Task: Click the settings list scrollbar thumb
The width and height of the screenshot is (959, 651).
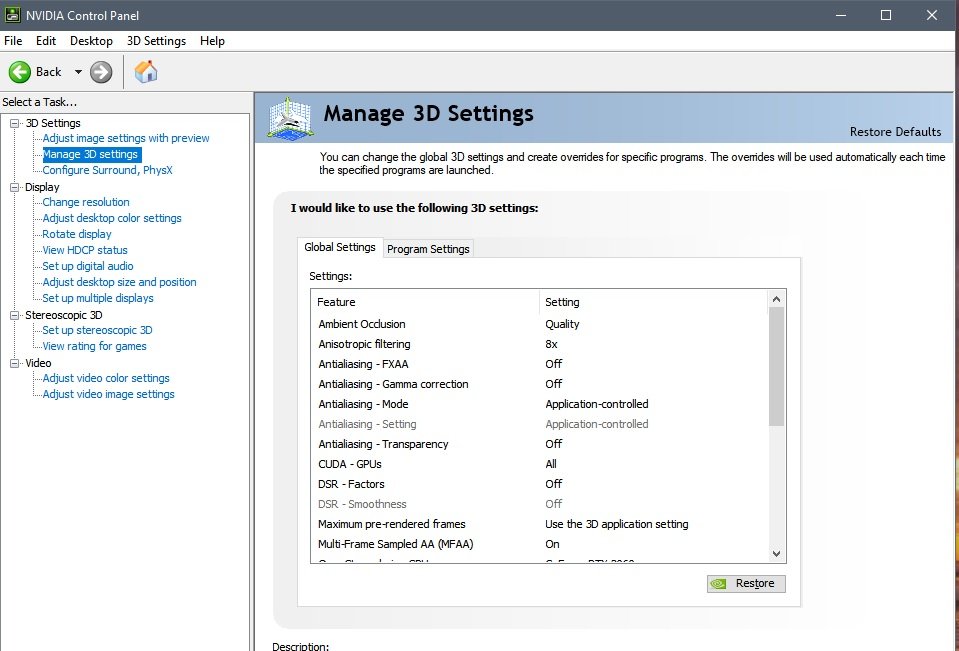Action: click(776, 366)
